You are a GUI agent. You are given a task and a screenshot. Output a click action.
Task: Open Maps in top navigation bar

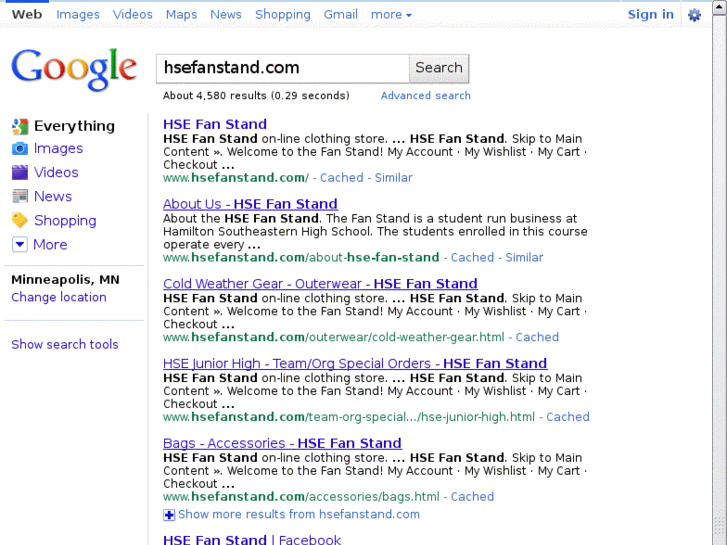(x=181, y=15)
